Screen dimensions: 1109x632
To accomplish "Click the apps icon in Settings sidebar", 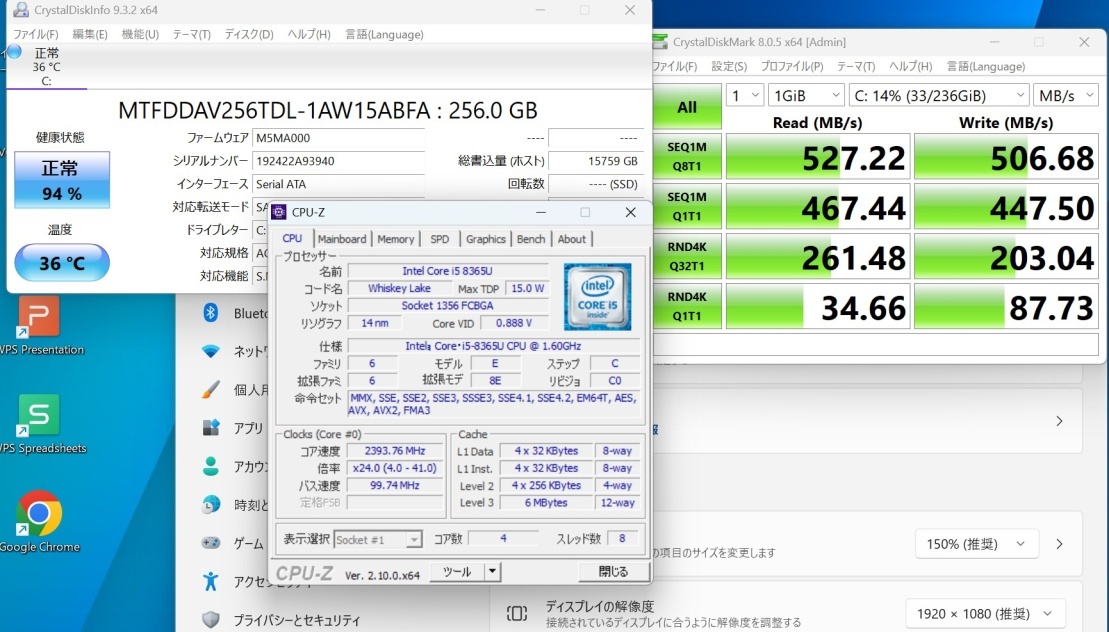I will (x=211, y=428).
